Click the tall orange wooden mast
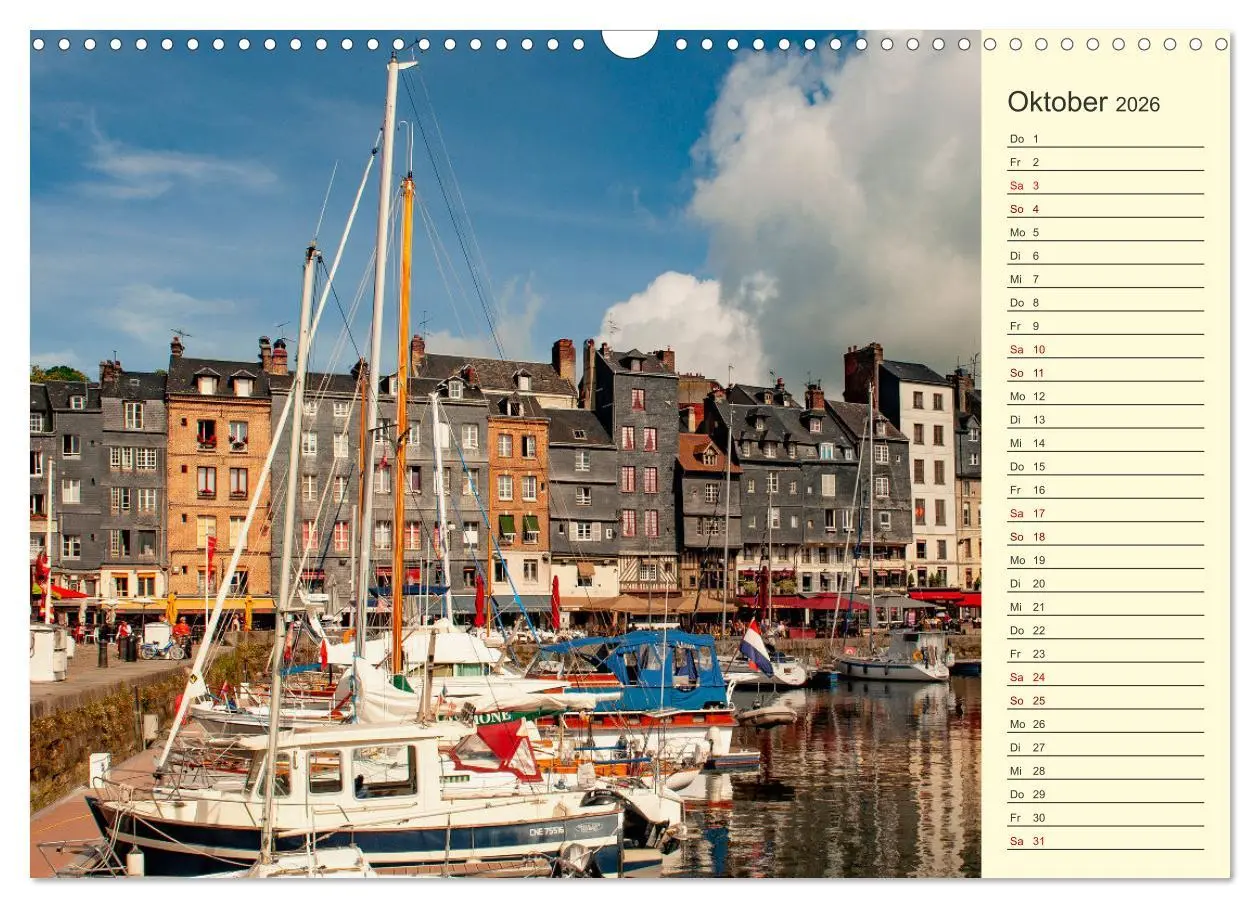 coord(402,420)
